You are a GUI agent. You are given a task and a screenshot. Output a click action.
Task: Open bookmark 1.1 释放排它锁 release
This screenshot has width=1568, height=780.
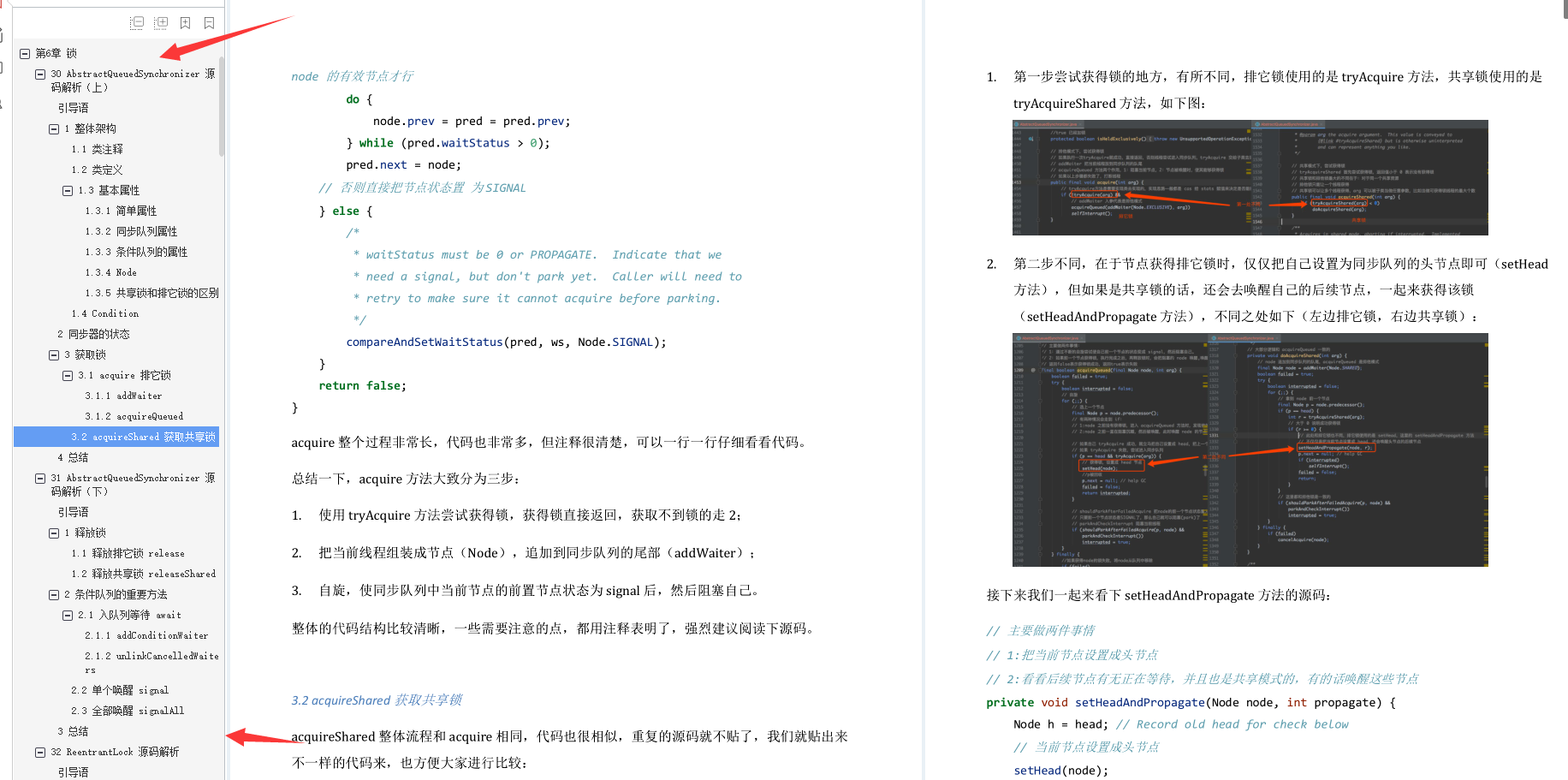click(128, 553)
